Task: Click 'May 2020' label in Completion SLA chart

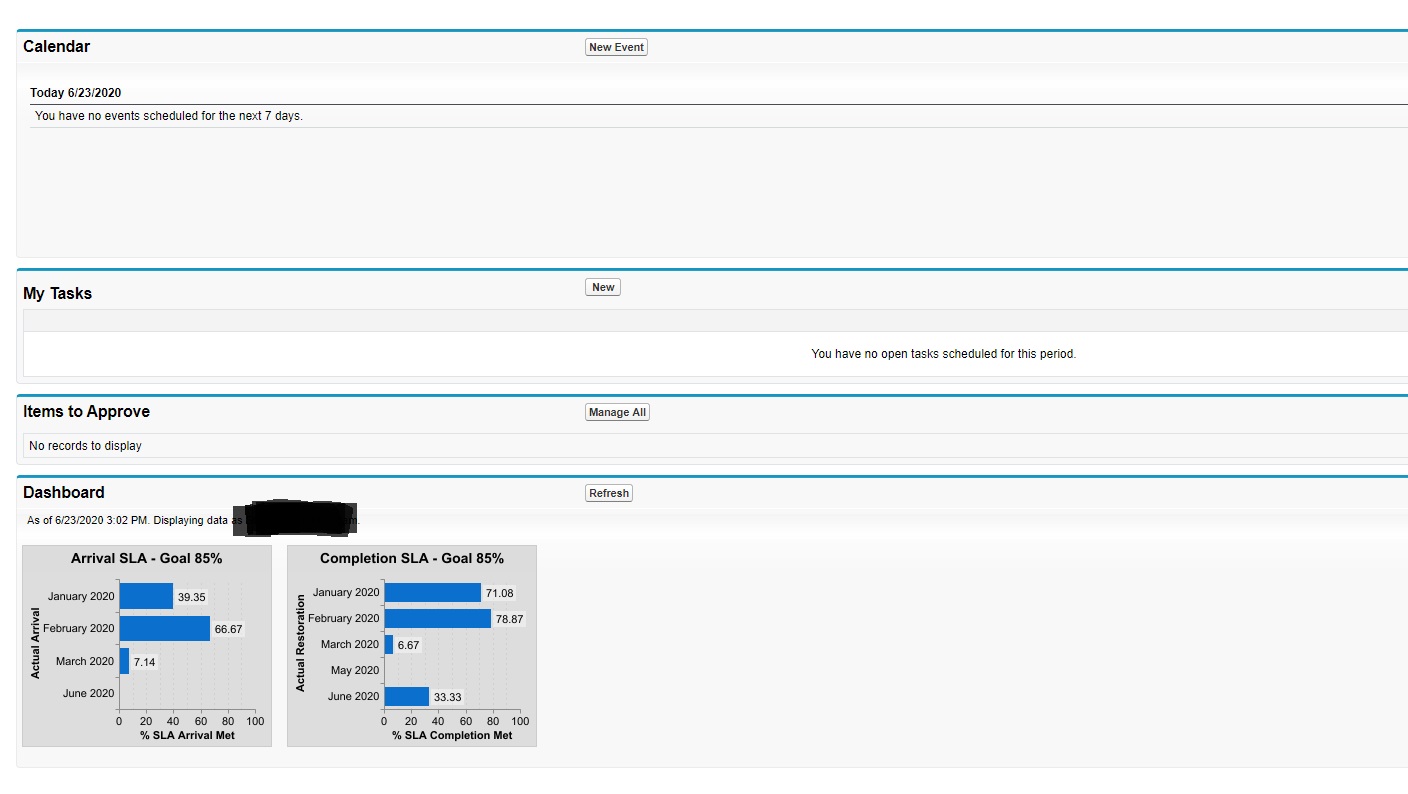Action: pos(355,671)
